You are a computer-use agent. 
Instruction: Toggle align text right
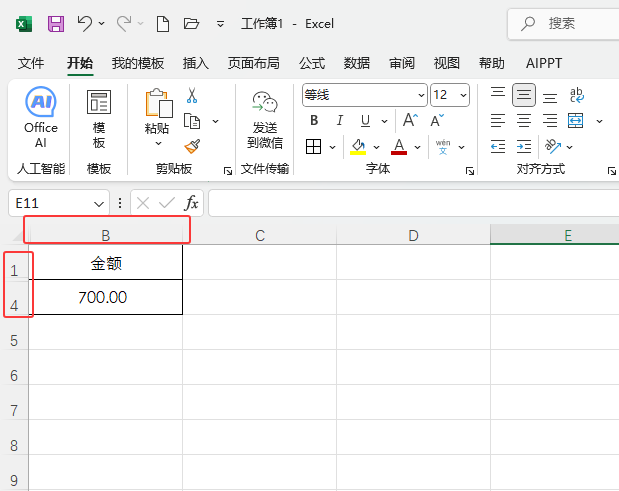[550, 120]
